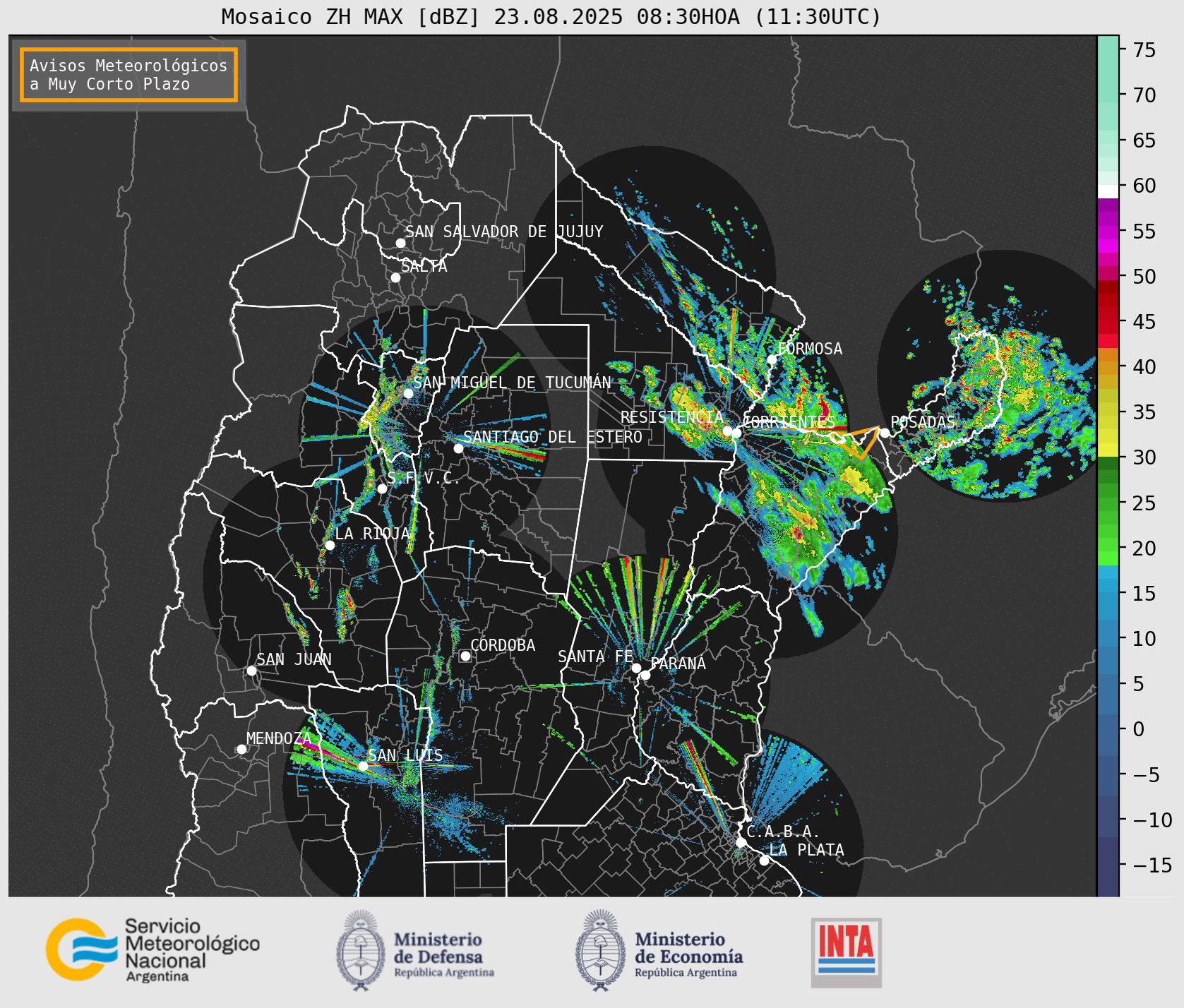Click the SAN SALVADOR DE JUJUY label

[x=504, y=232]
